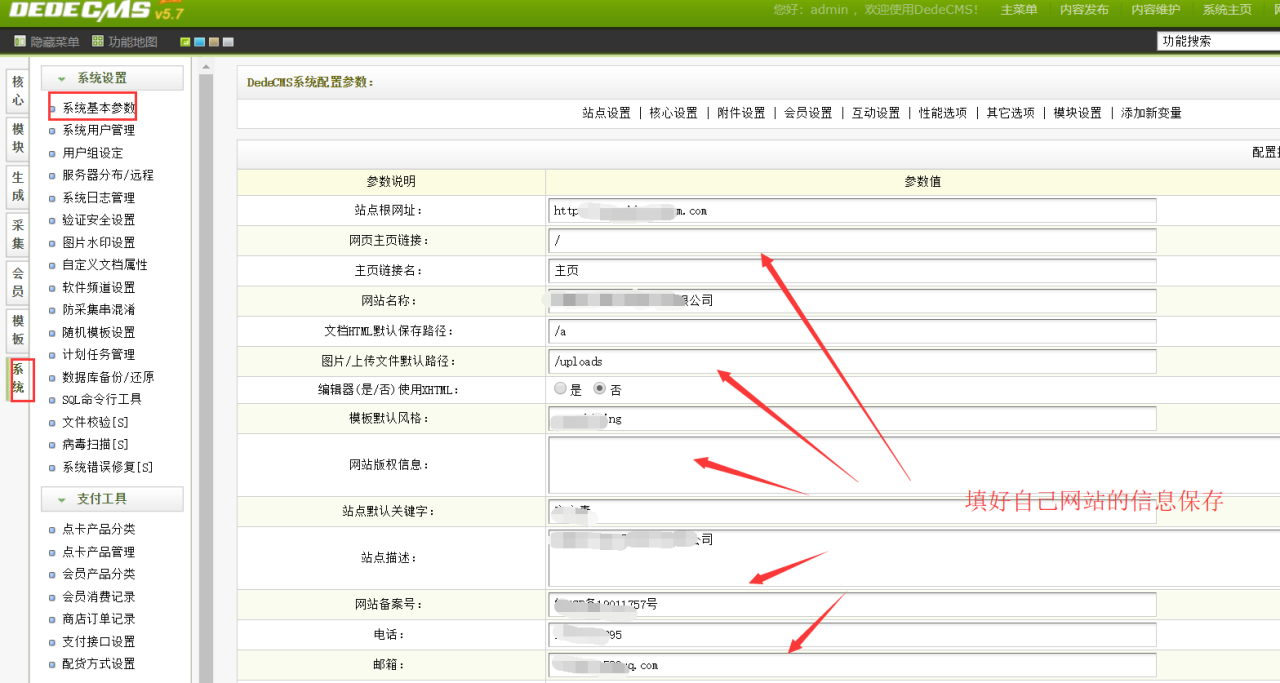This screenshot has width=1280, height=683.
Task: Open 支付接口设置 in the sidebar
Action: (x=98, y=642)
